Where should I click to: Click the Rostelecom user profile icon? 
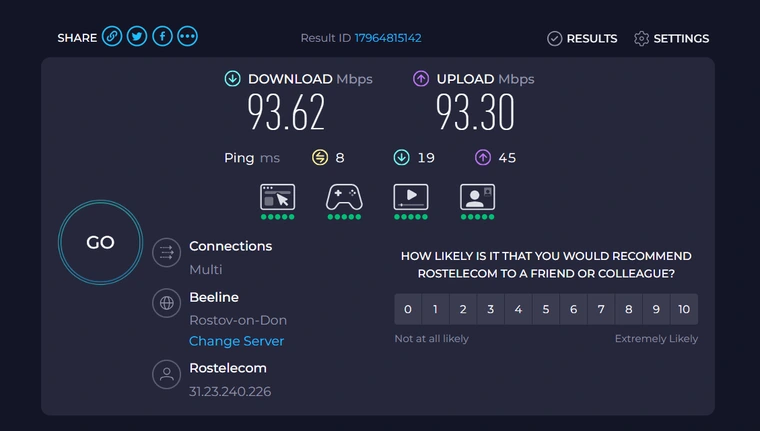(166, 375)
